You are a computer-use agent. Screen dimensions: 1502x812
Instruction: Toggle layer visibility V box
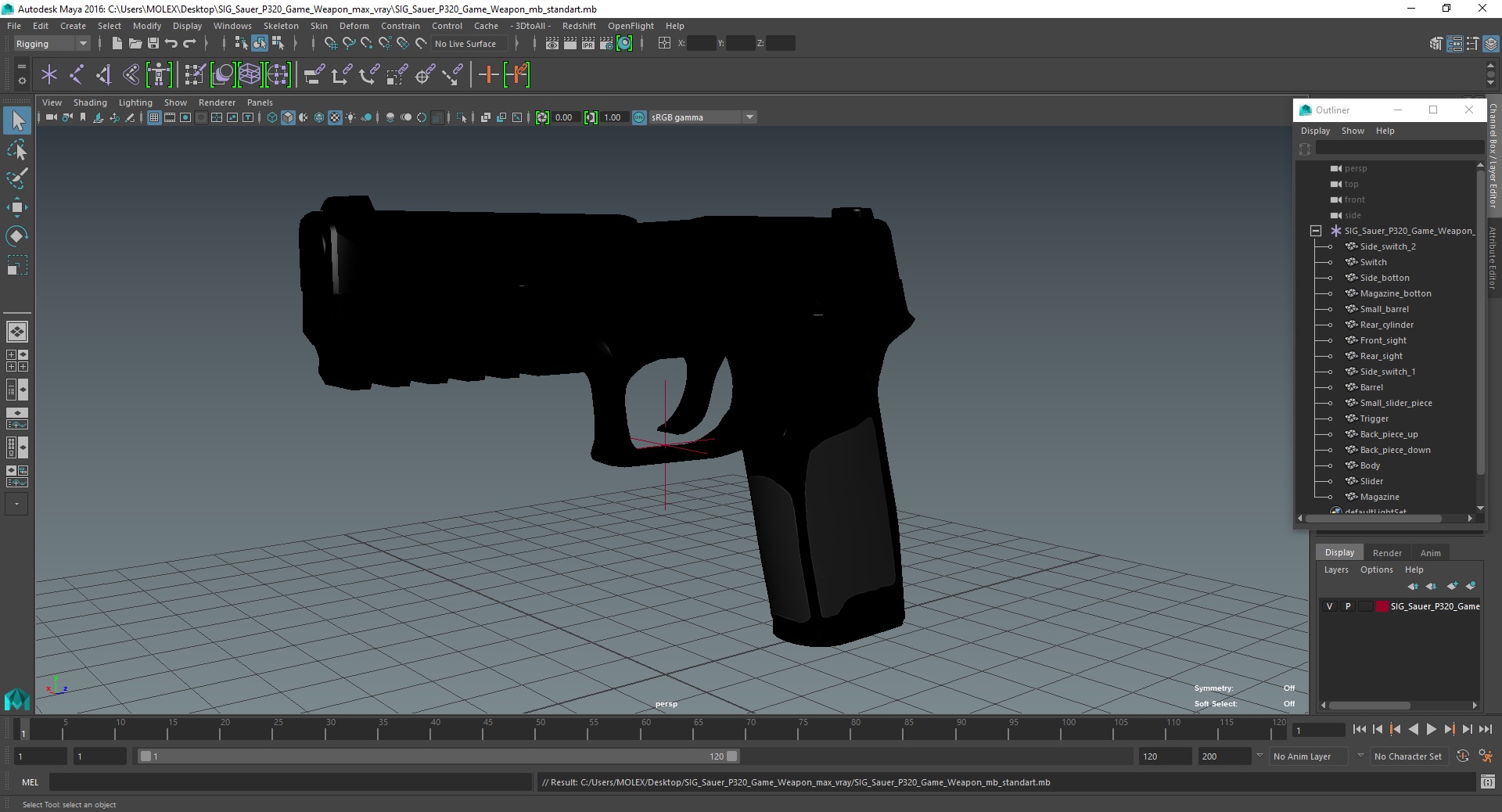pyautogui.click(x=1329, y=606)
